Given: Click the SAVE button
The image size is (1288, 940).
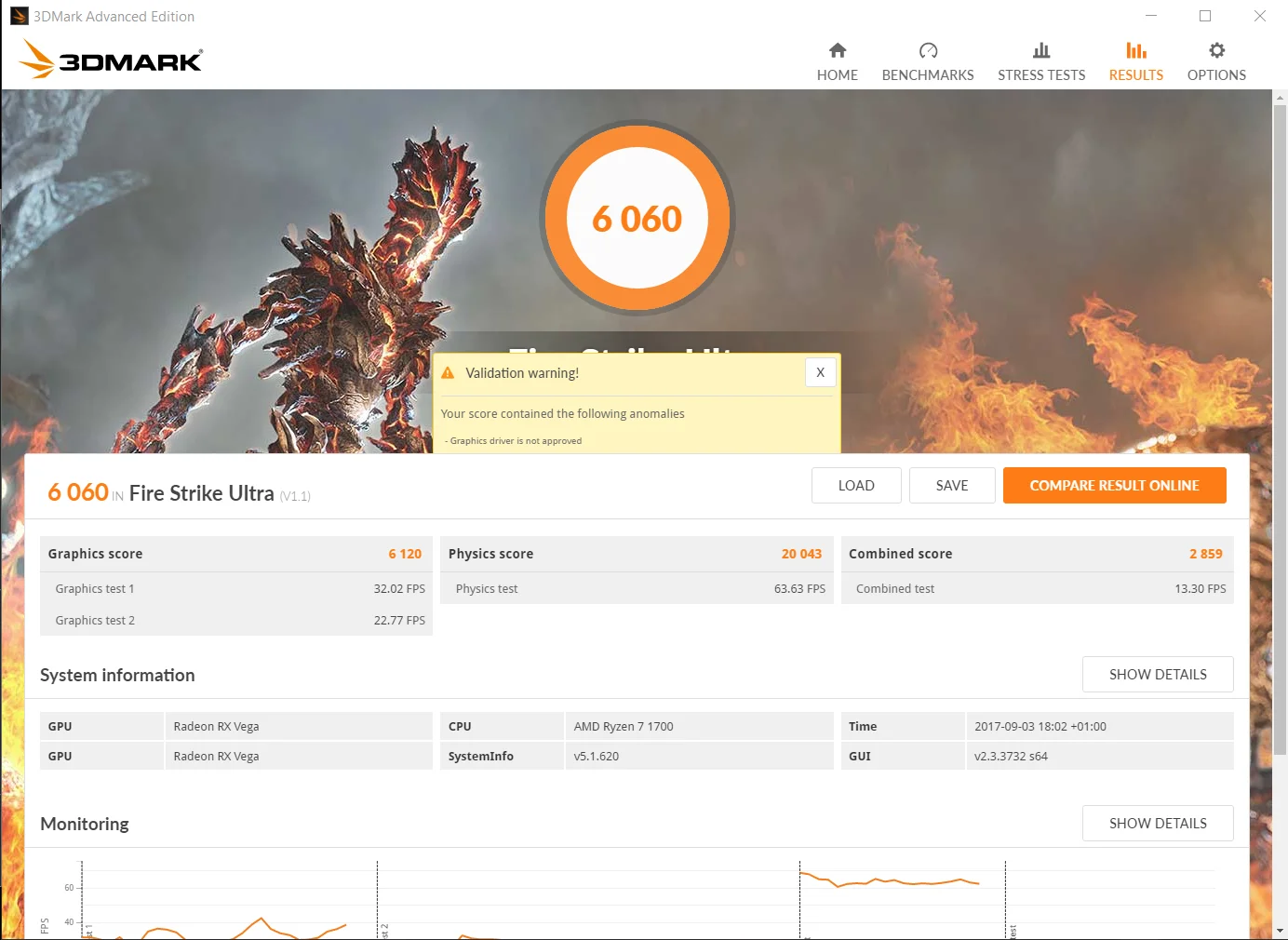Looking at the screenshot, I should click(x=952, y=485).
